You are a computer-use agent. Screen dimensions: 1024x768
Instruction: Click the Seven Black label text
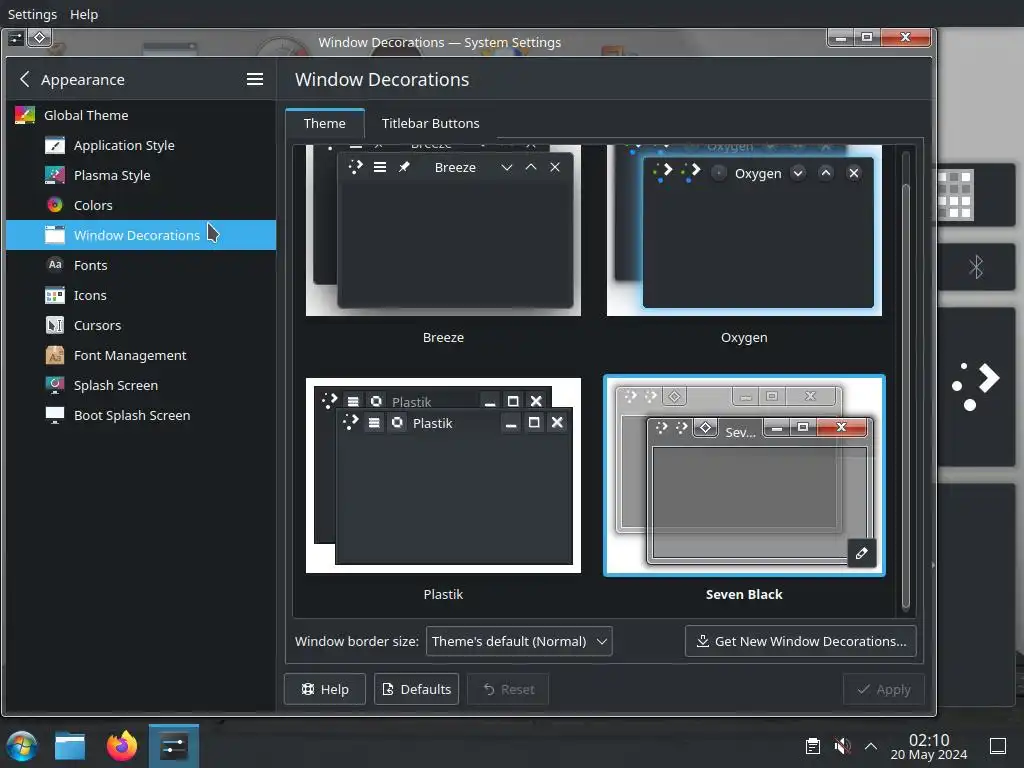(x=744, y=594)
